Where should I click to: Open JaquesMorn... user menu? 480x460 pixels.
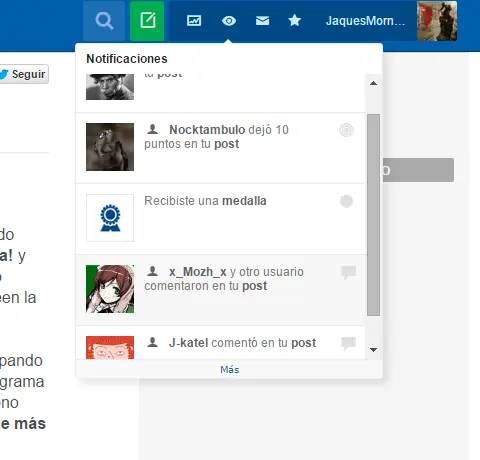pos(365,21)
